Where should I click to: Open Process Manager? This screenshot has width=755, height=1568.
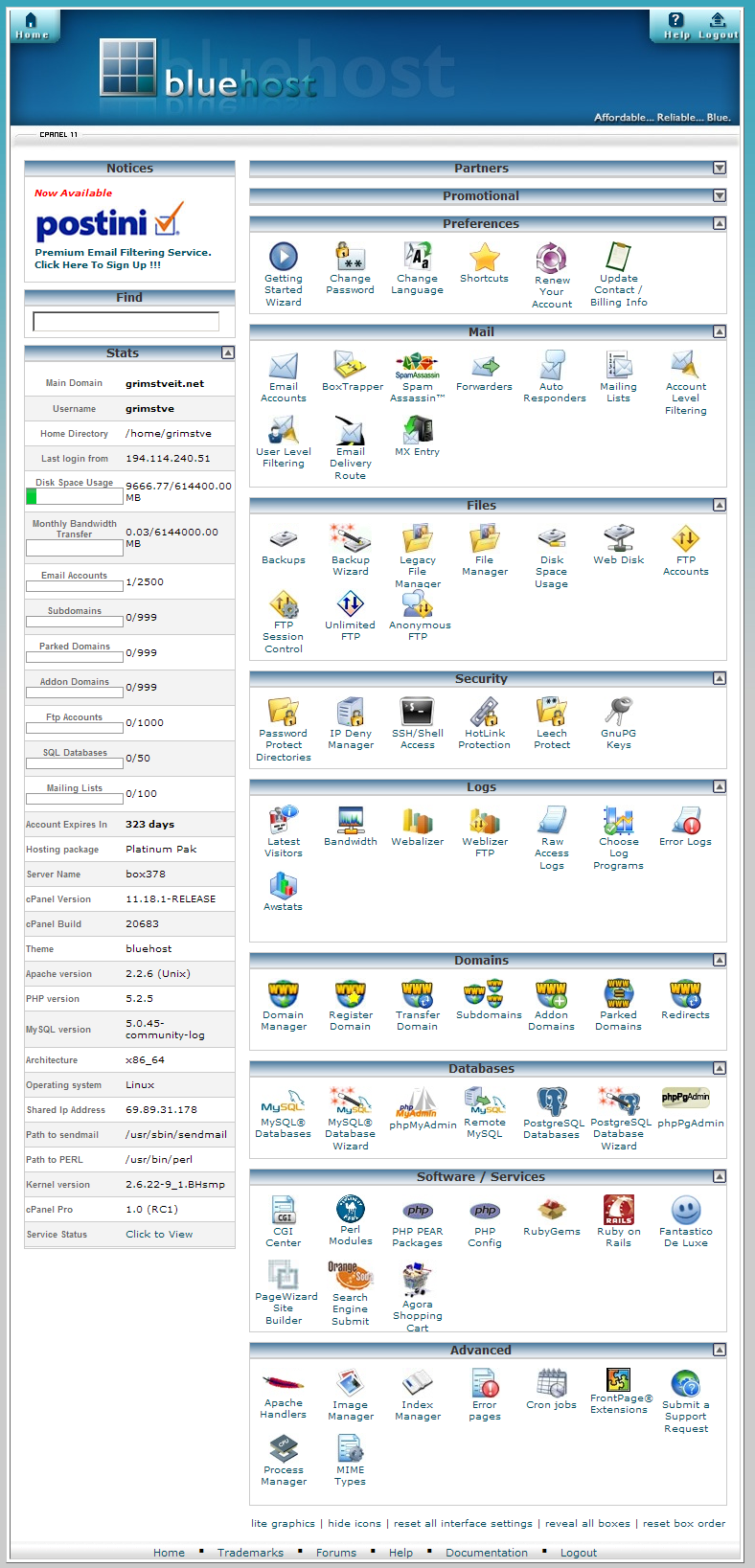[x=284, y=1461]
